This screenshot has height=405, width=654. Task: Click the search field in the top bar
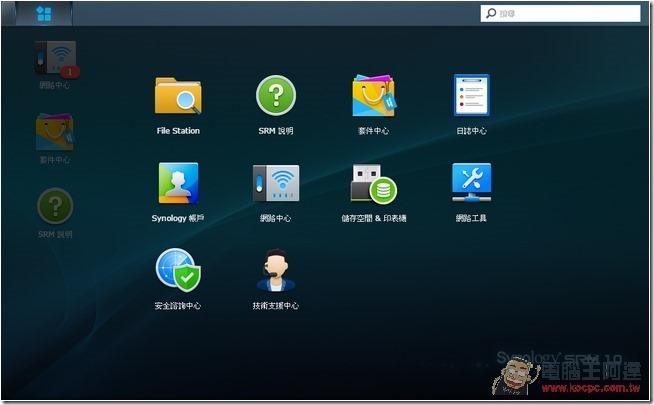click(560, 13)
